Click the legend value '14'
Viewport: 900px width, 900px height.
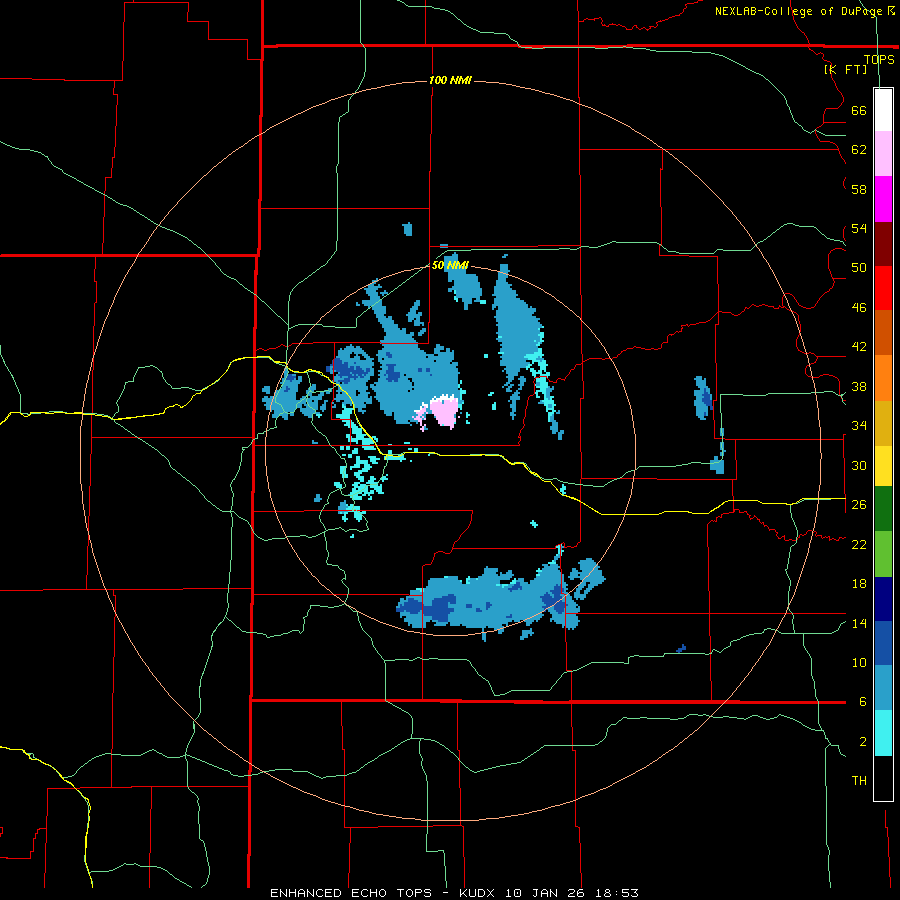click(859, 623)
